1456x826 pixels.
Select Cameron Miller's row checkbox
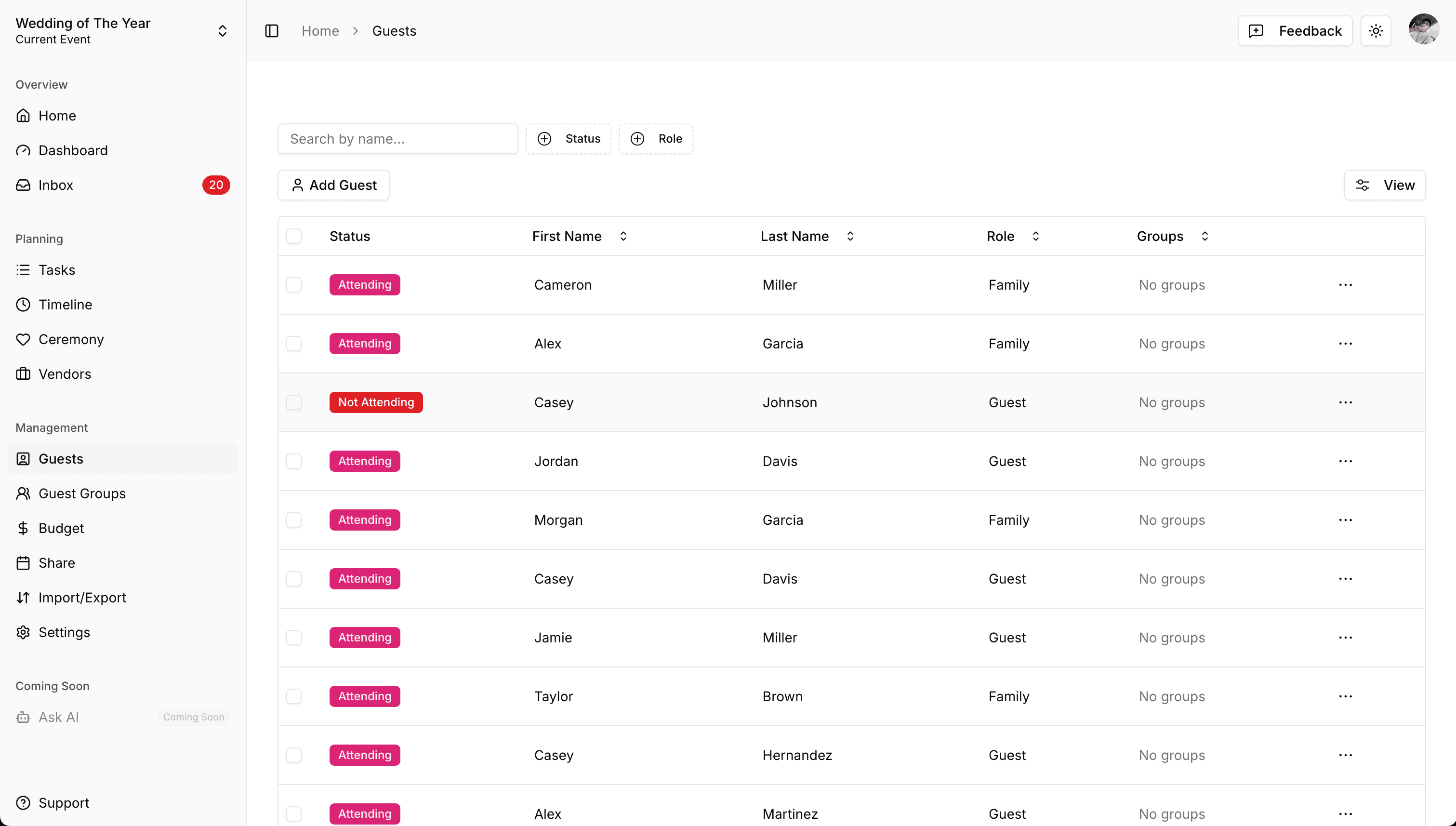point(294,285)
